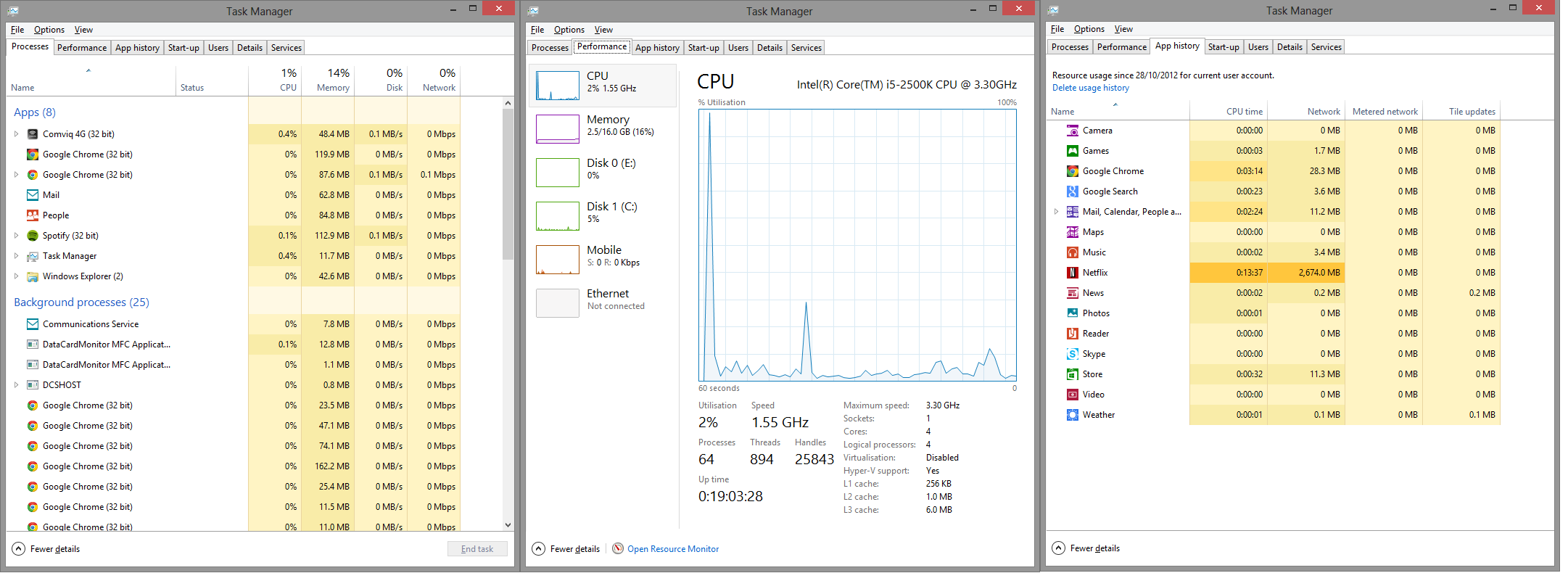Image resolution: width=1568 pixels, height=573 pixels.
Task: Click the Video app icon
Action: 1073,395
